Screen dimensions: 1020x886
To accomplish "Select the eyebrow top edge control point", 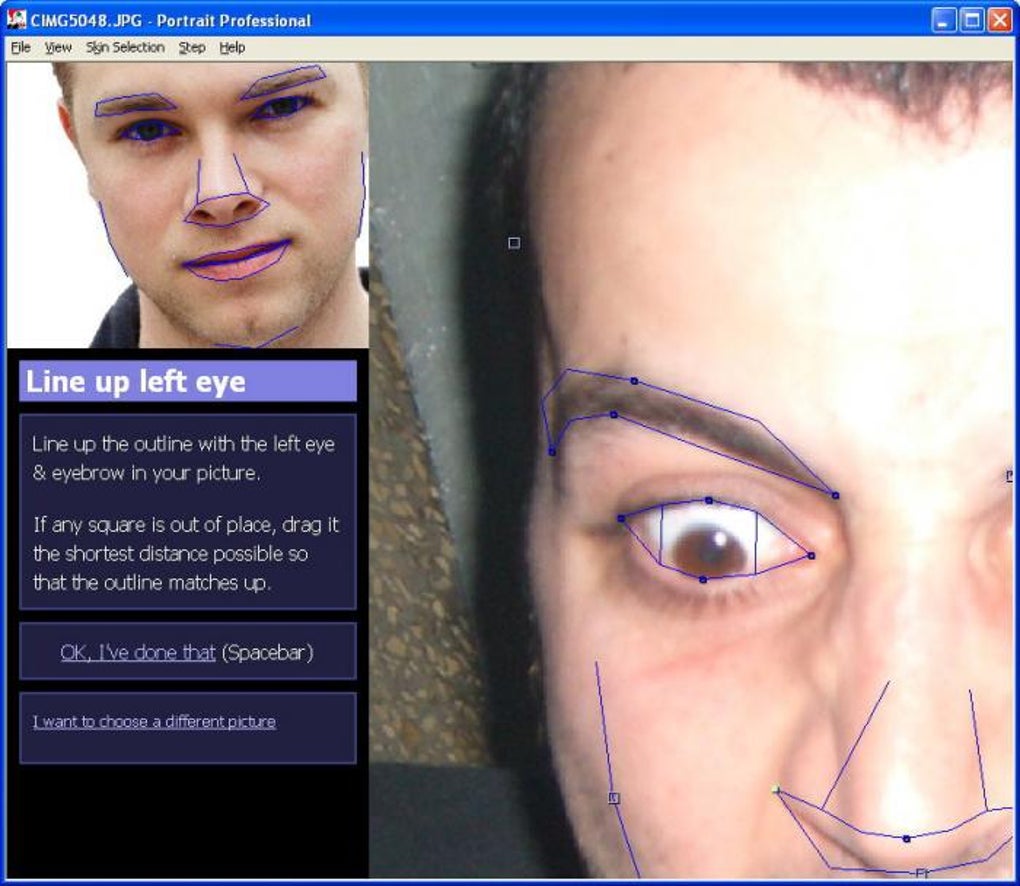I will [x=634, y=381].
